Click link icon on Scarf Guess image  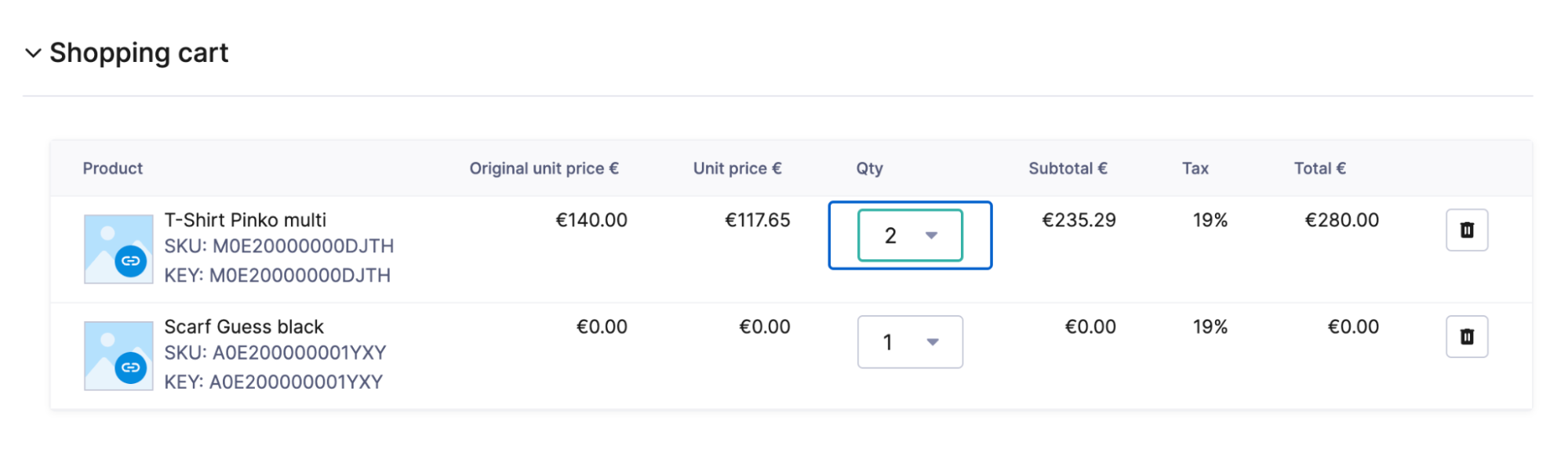tap(131, 368)
